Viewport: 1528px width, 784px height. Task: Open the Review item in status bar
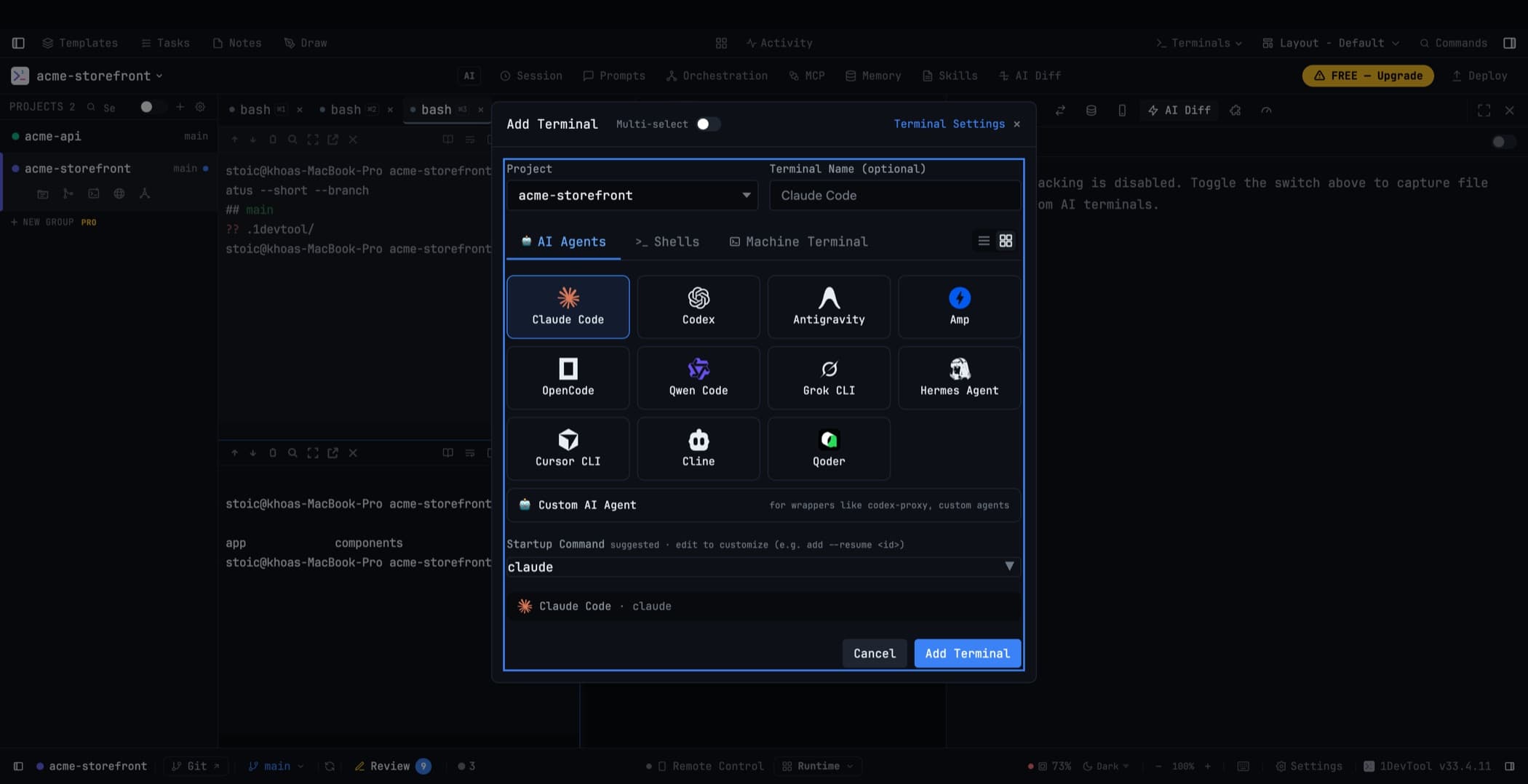[x=391, y=766]
